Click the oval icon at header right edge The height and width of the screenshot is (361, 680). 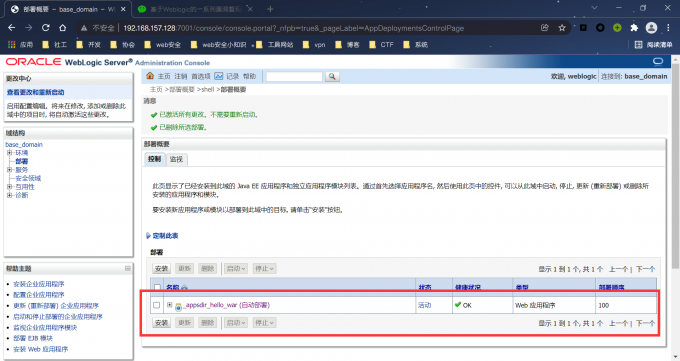658,61
